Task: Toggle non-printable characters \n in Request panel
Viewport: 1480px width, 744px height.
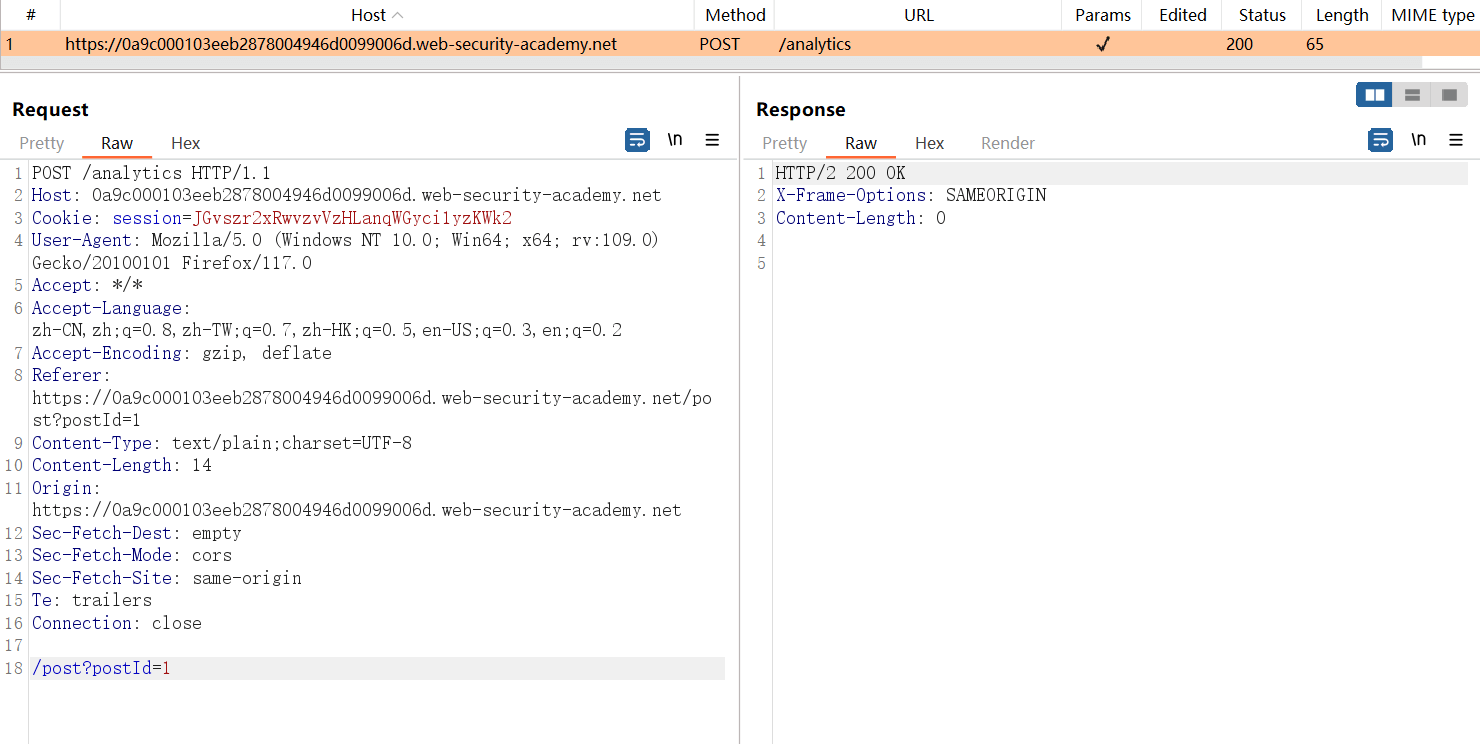Action: 675,140
